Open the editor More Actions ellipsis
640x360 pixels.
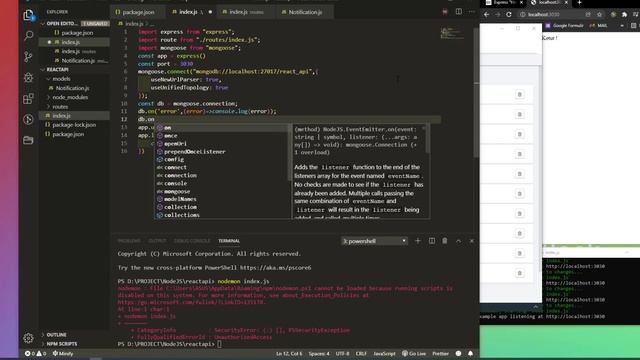[471, 12]
